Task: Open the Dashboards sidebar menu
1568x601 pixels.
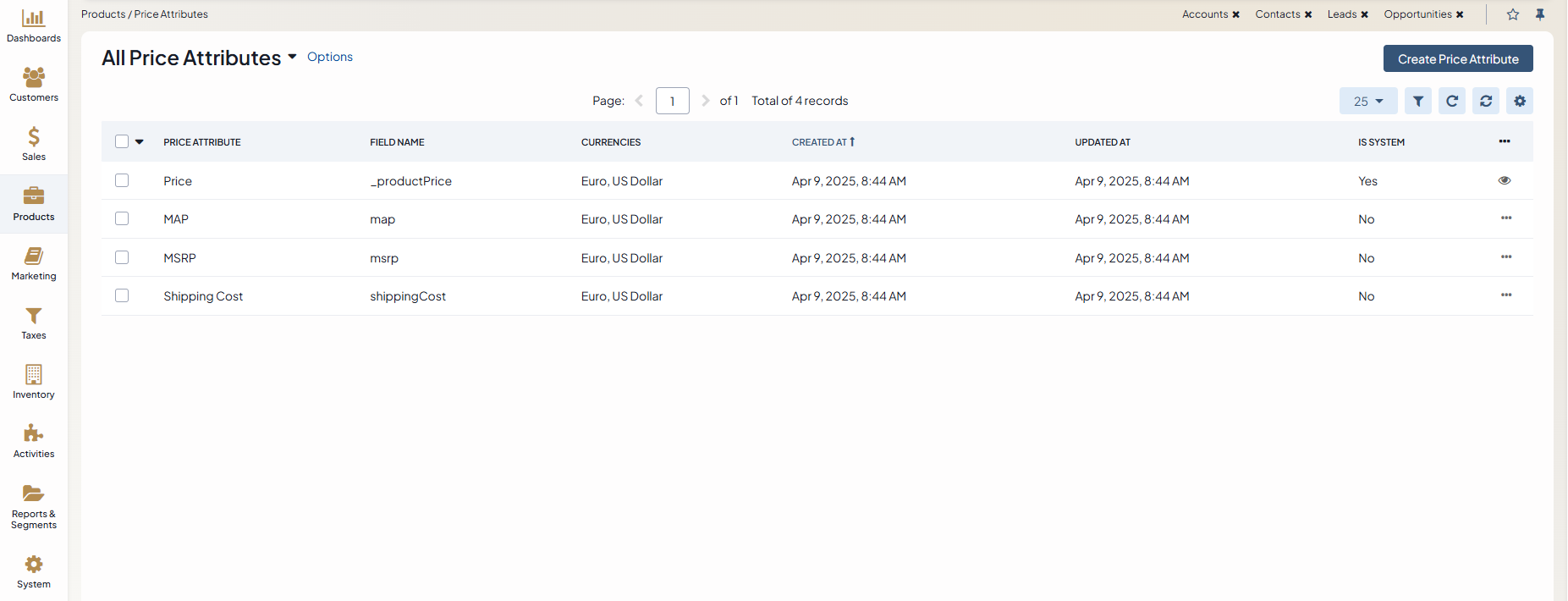Action: coord(34,25)
